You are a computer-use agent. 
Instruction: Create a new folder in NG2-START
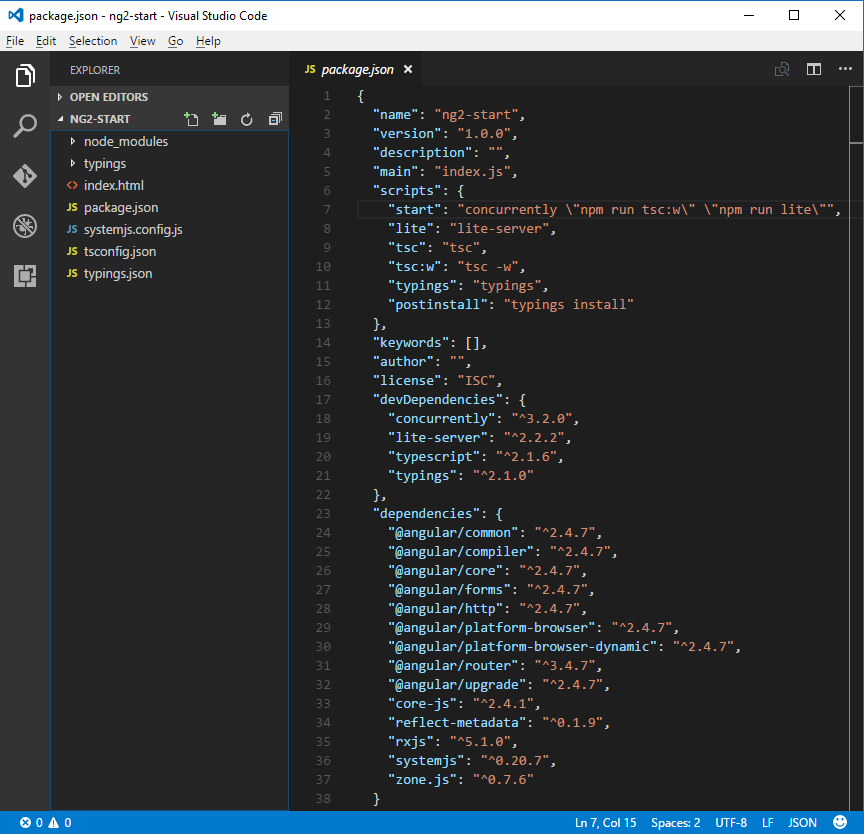click(x=219, y=119)
